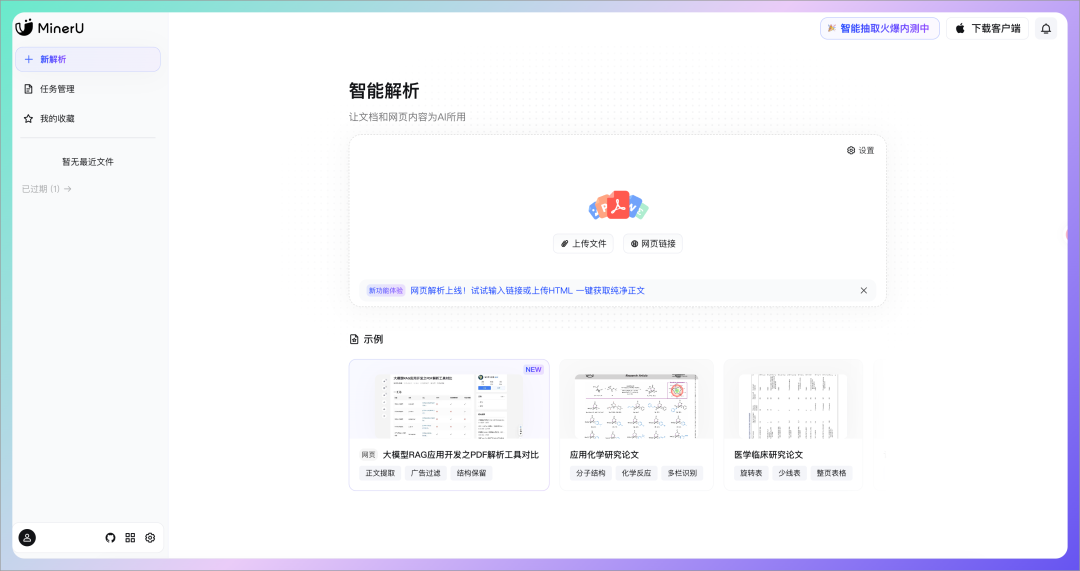Click the globe icon in 网页链接
Image resolution: width=1080 pixels, height=571 pixels.
[634, 244]
